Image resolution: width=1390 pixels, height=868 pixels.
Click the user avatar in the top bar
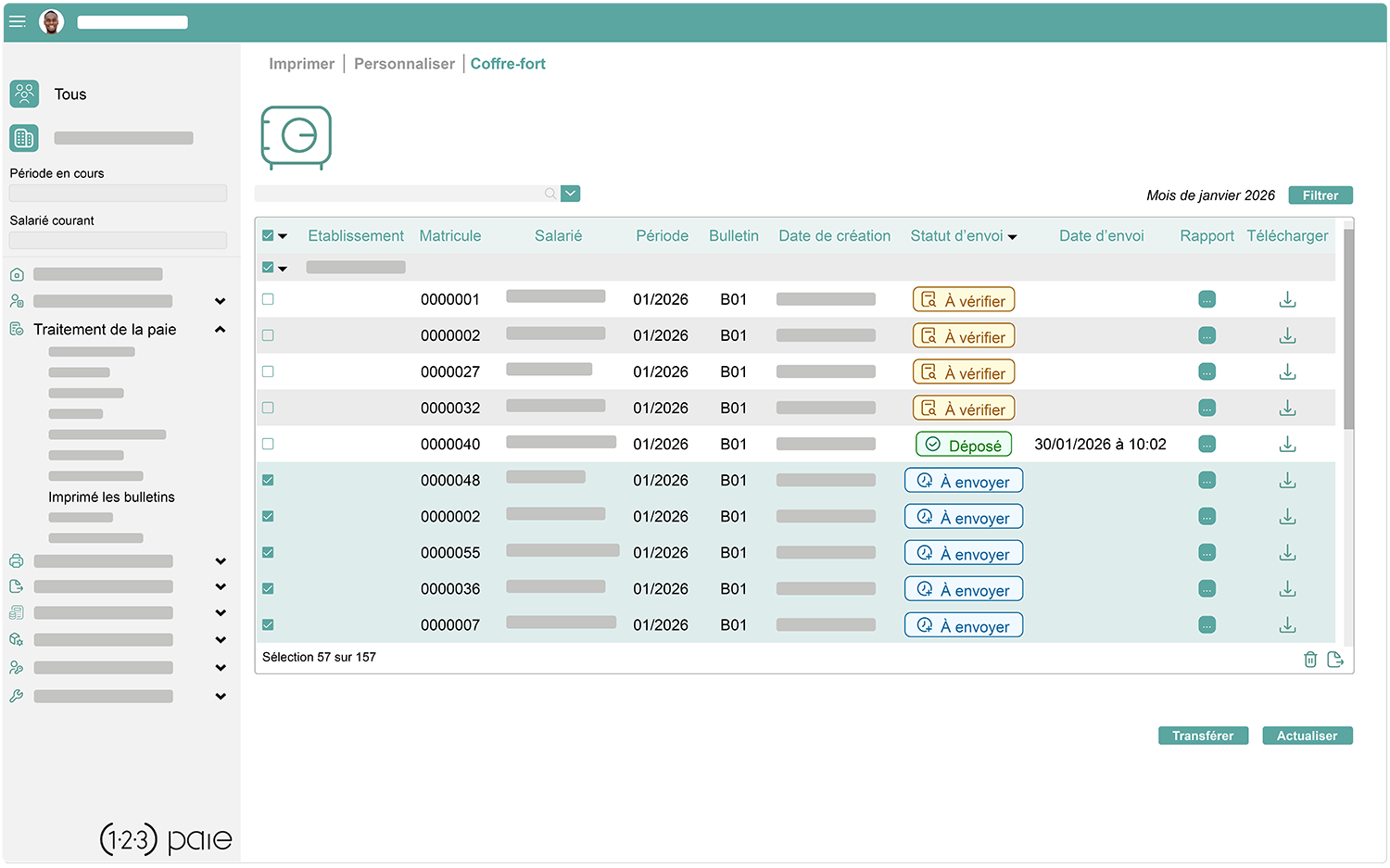(52, 21)
